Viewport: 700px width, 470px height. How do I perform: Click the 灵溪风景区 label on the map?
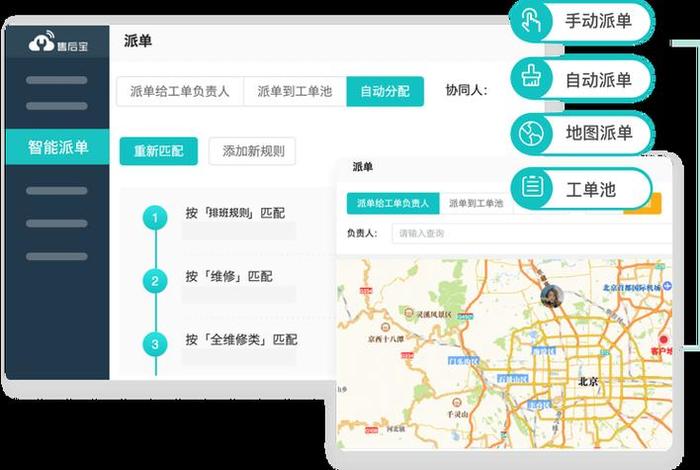(x=434, y=314)
